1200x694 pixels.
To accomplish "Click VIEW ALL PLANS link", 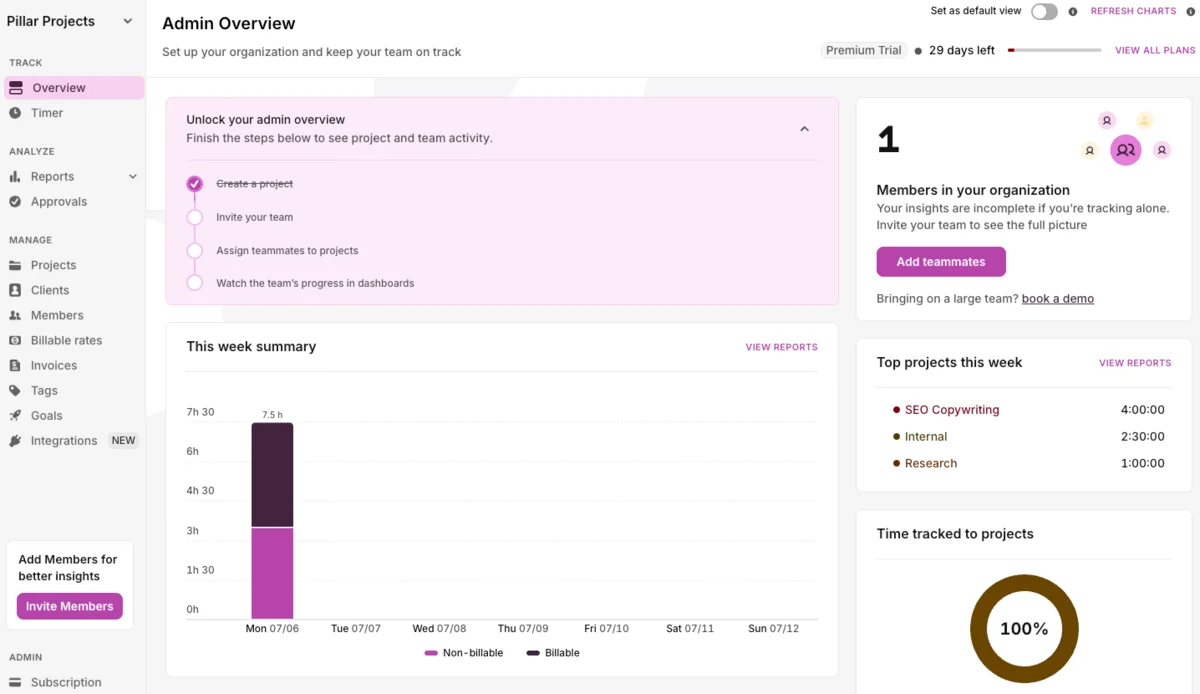I will click(x=1155, y=50).
